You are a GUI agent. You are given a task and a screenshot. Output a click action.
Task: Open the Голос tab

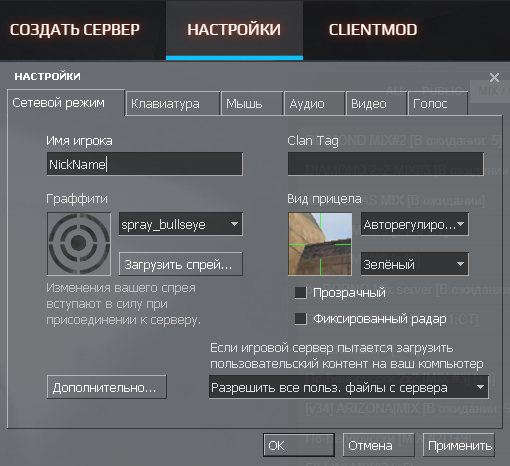438,104
